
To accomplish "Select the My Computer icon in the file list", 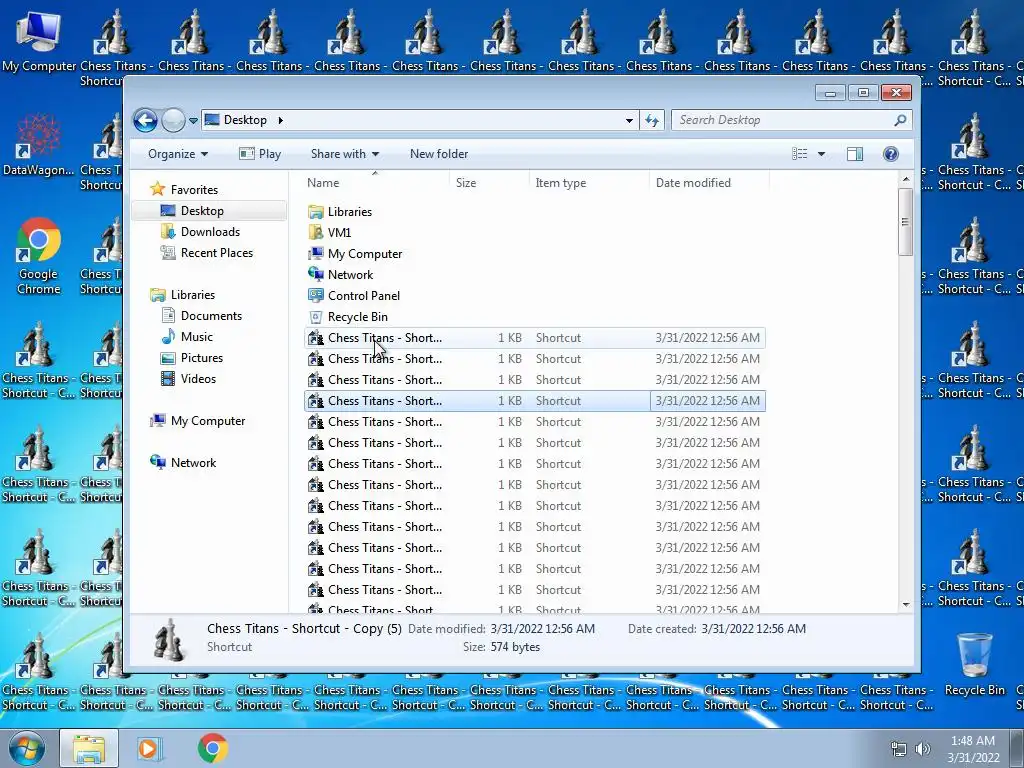I will [316, 253].
